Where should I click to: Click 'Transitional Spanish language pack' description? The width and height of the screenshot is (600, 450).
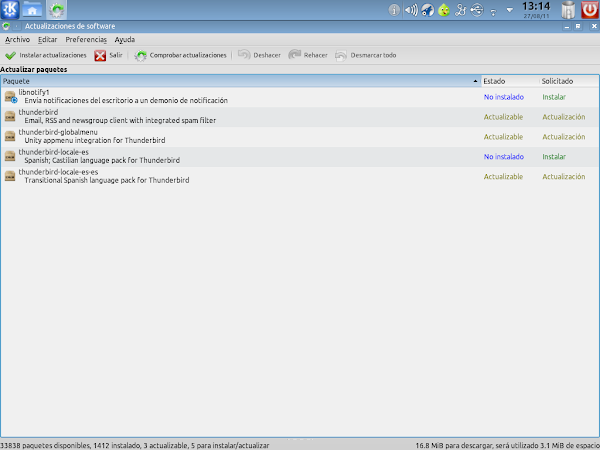coord(107,180)
